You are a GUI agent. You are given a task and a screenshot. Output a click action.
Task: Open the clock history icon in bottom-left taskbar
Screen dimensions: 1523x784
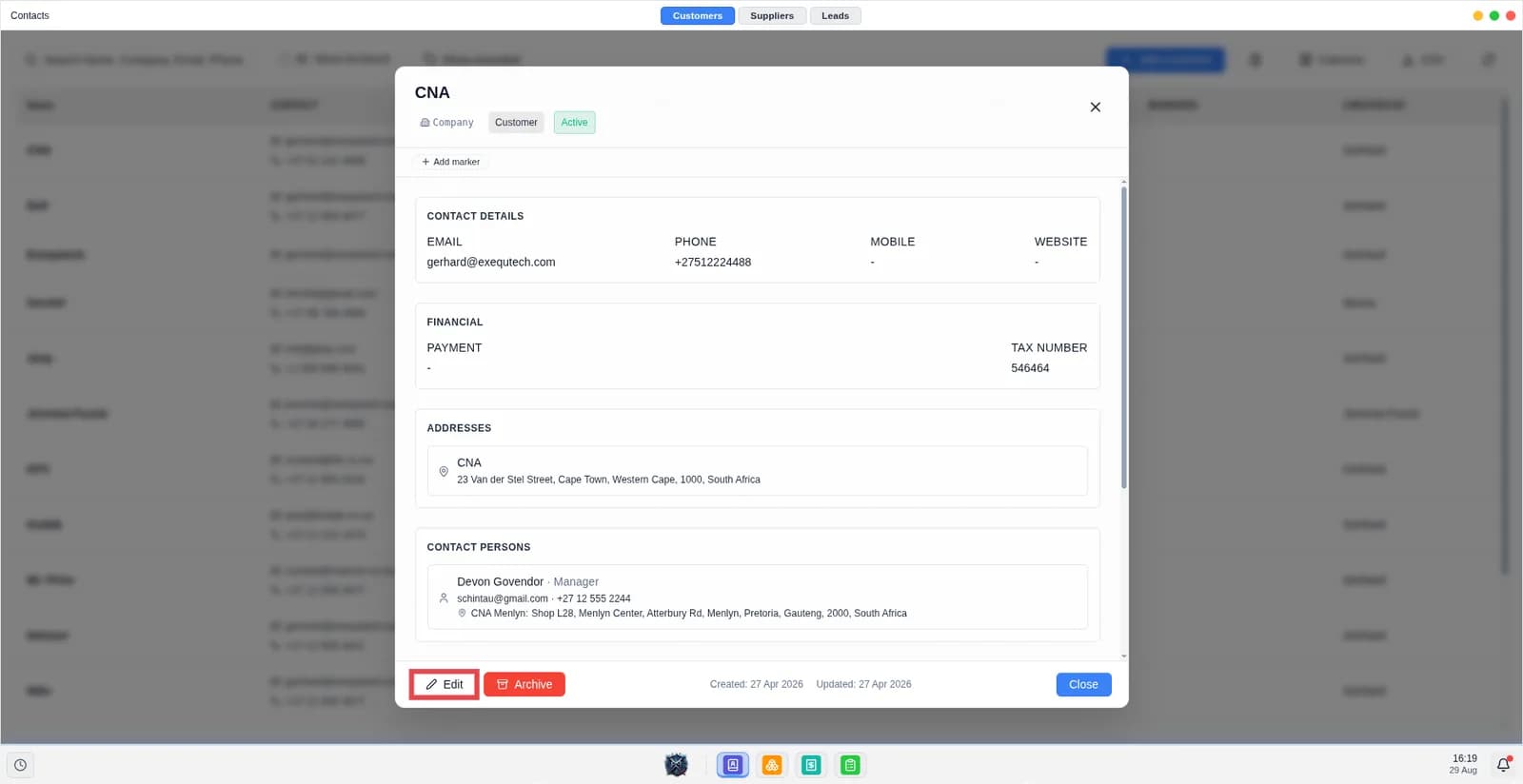click(20, 765)
